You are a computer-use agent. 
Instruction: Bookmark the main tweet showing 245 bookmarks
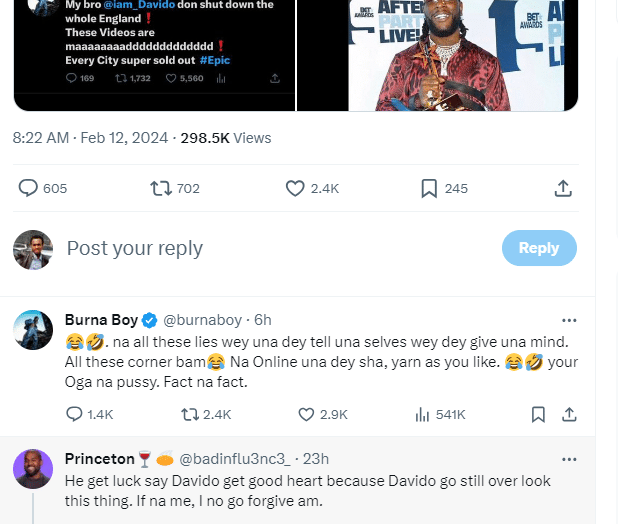pyautogui.click(x=429, y=188)
